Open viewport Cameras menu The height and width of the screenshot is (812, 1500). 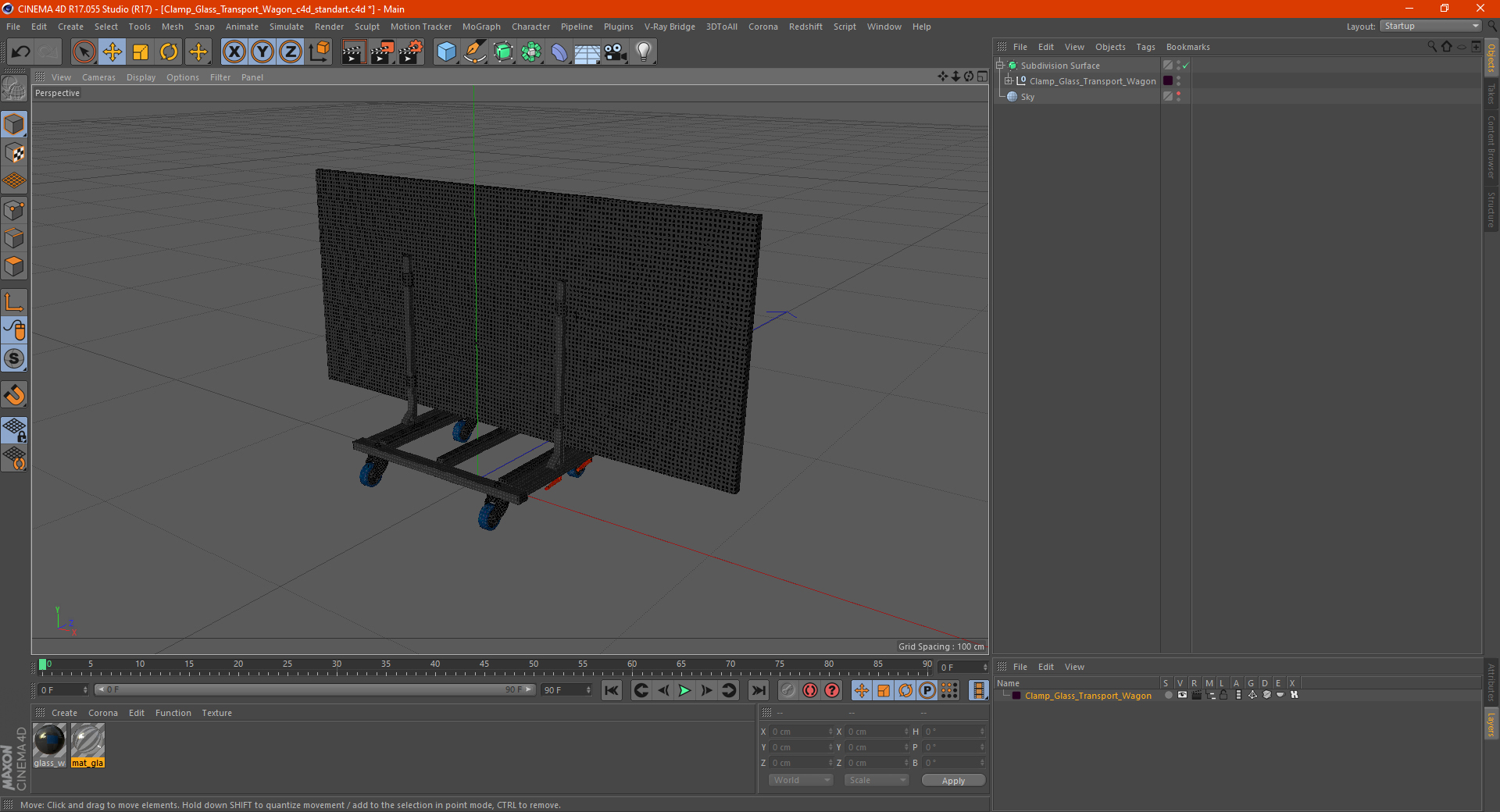[x=98, y=77]
